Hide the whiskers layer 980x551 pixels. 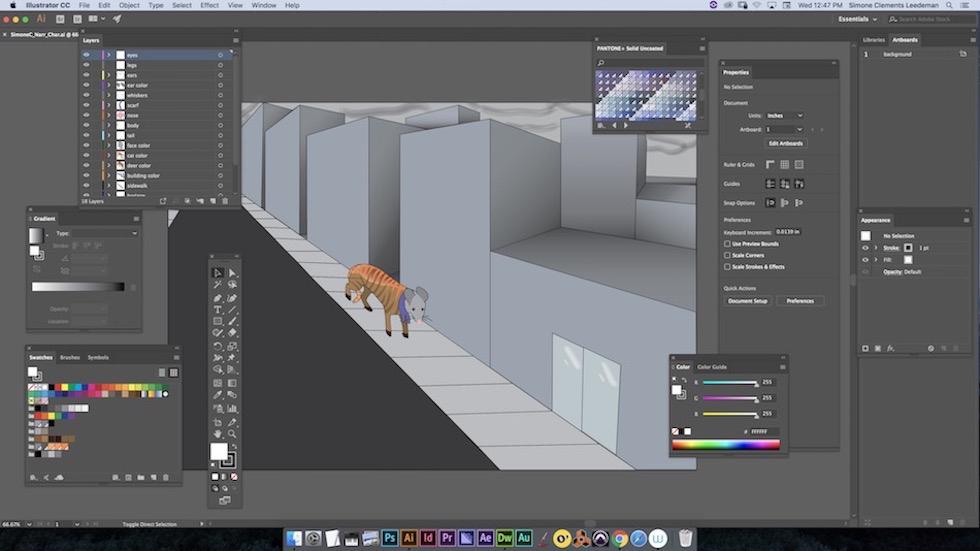[86, 95]
